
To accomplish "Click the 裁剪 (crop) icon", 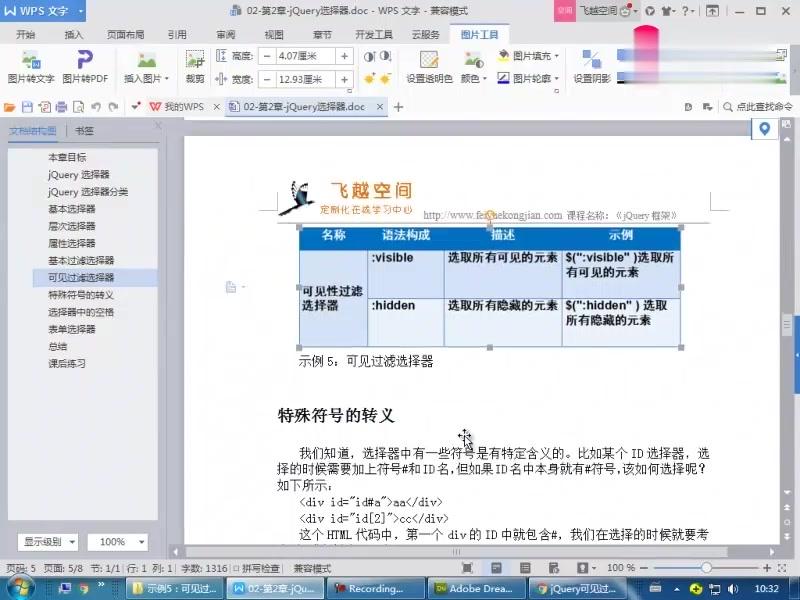I will [194, 67].
